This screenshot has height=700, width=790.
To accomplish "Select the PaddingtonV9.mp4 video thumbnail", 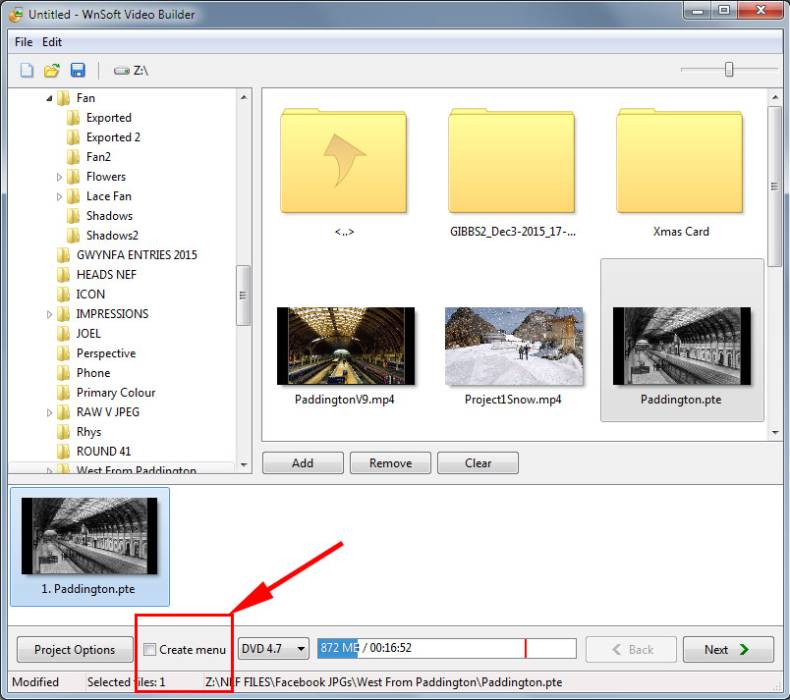I will coord(345,346).
